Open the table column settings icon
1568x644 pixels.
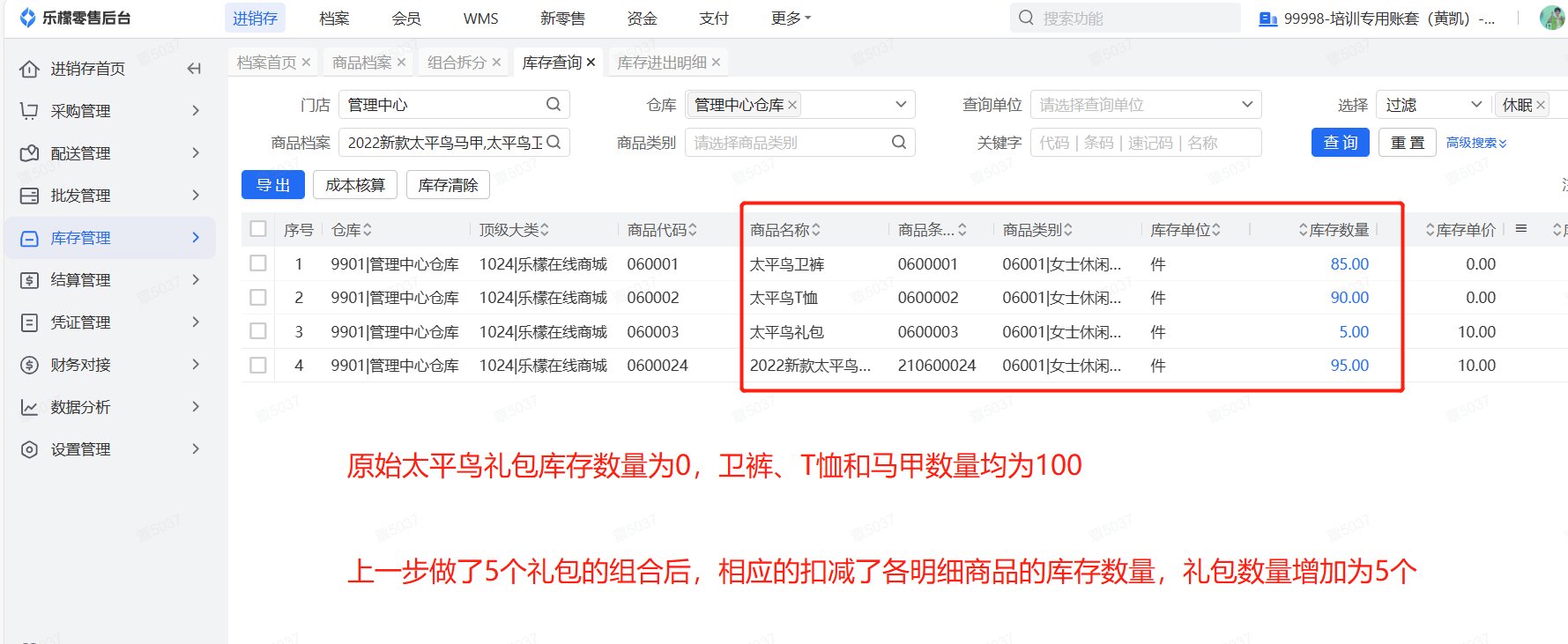click(x=1521, y=229)
